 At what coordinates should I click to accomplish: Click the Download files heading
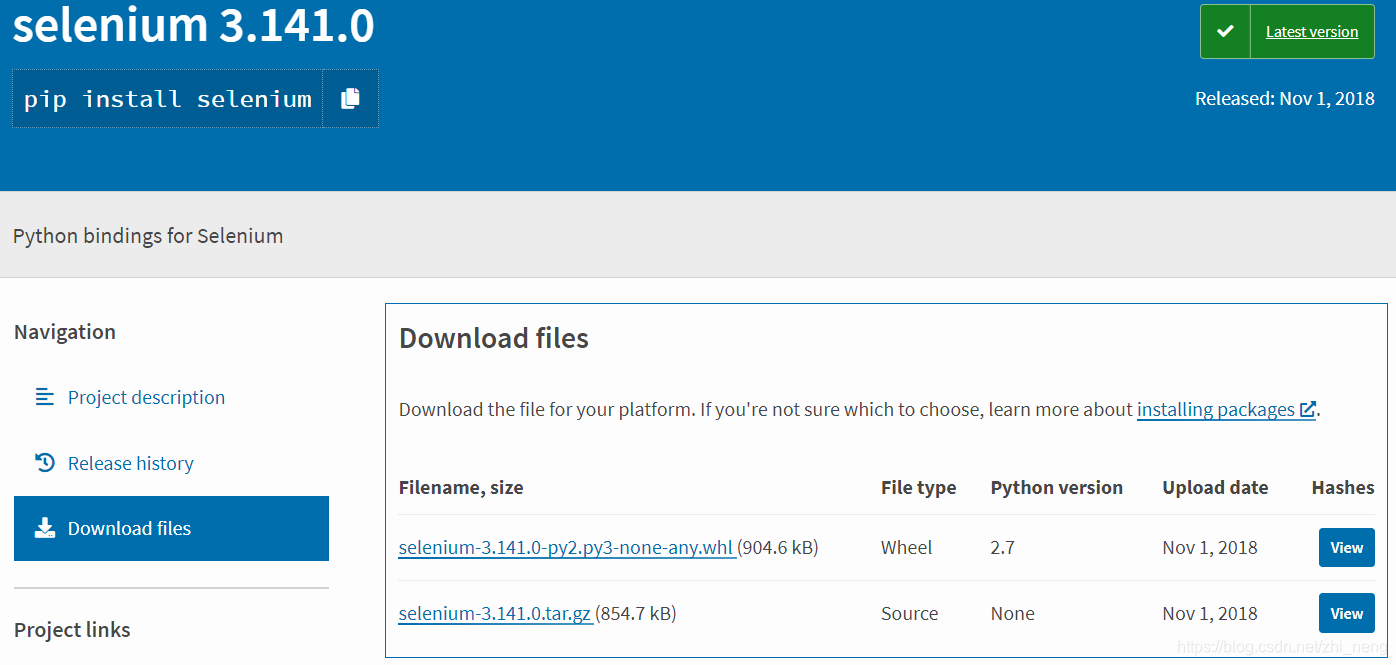(x=494, y=338)
